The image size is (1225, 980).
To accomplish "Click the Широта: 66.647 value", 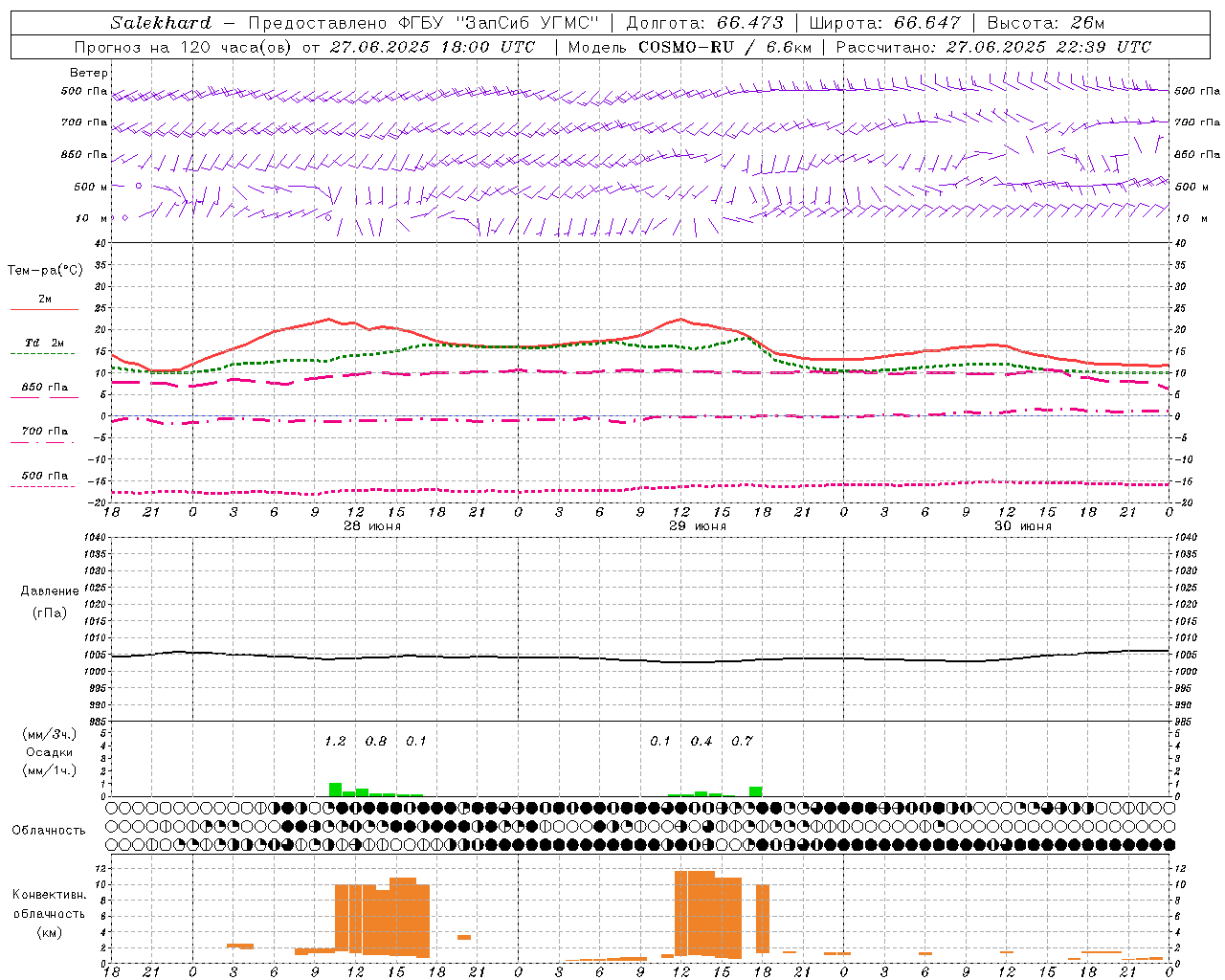I will (884, 23).
